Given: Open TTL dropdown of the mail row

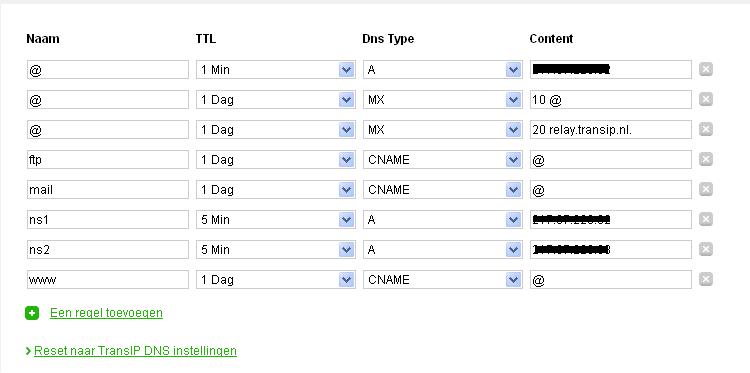Looking at the screenshot, I should [276, 190].
